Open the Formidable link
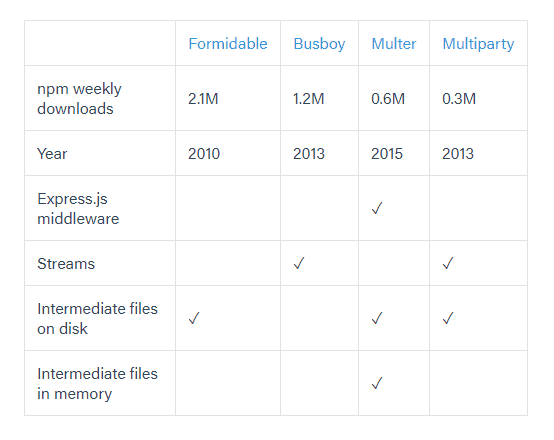Viewport: 554px width, 440px height. (228, 44)
